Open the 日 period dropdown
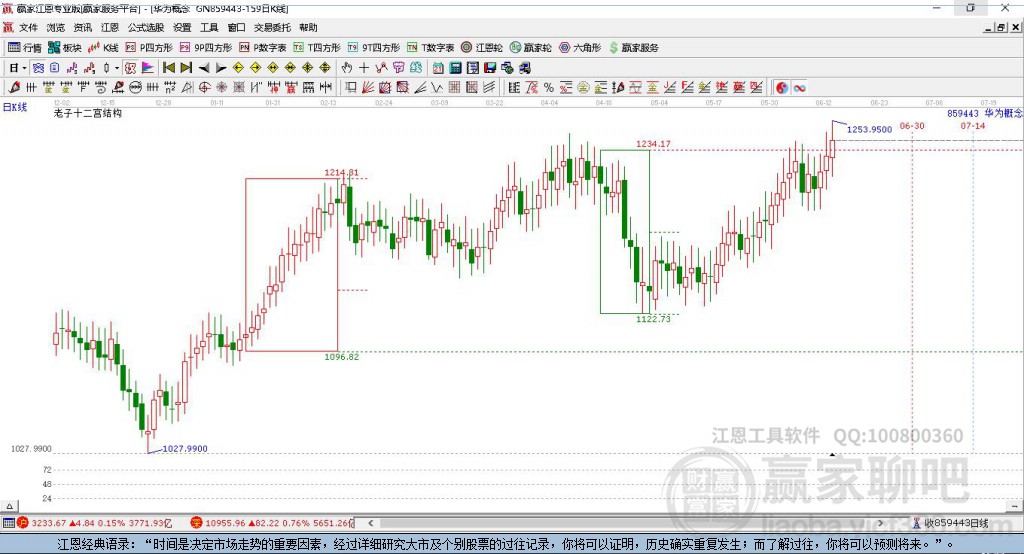The height and width of the screenshot is (554, 1024). 17,68
